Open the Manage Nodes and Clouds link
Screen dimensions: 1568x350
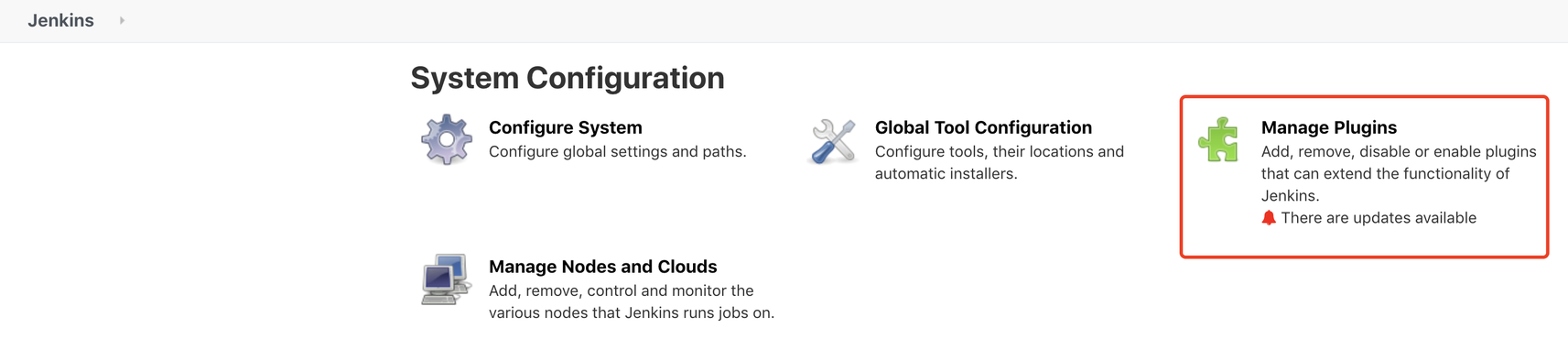pos(602,267)
